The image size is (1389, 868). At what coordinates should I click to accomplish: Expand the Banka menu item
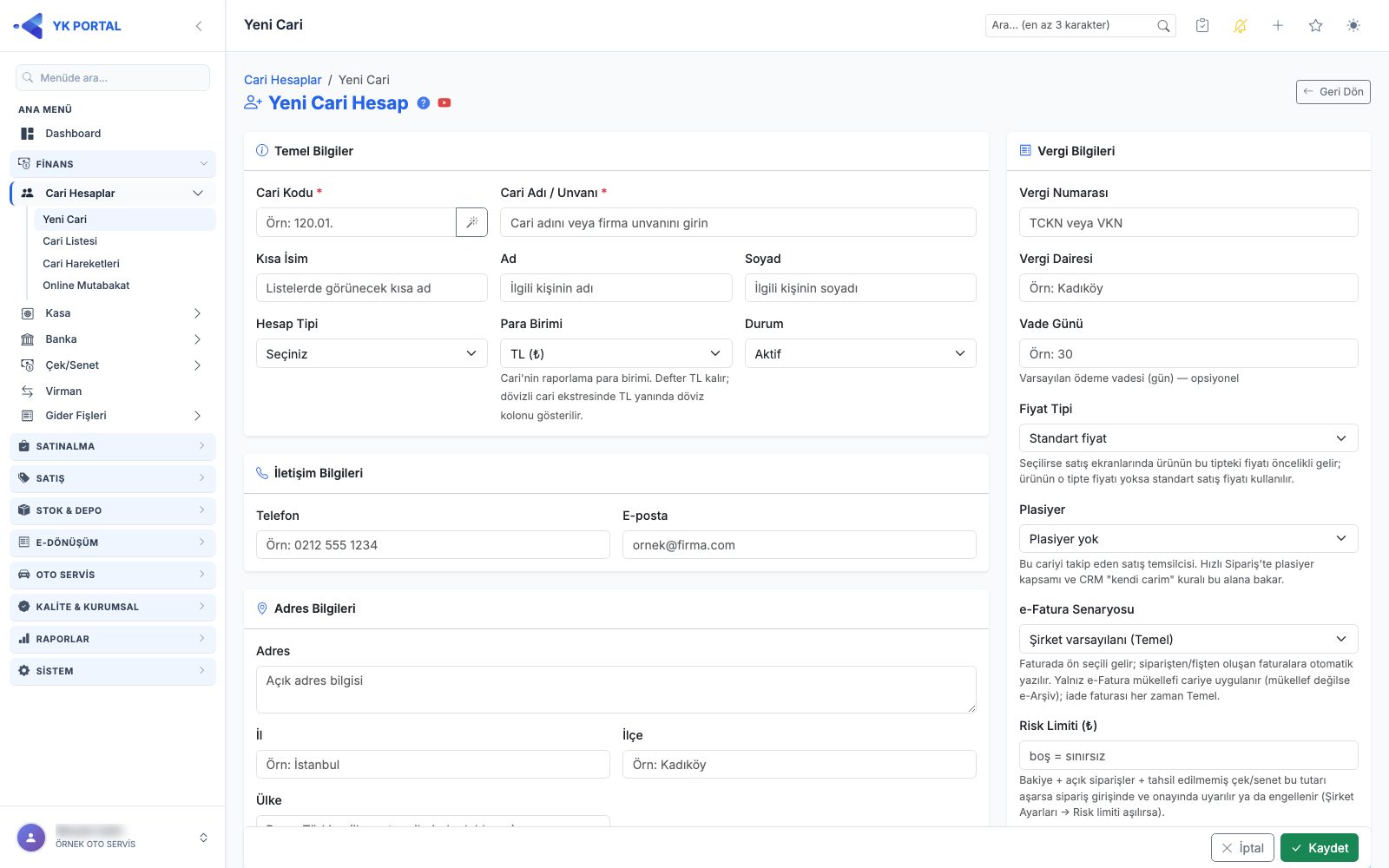(113, 339)
